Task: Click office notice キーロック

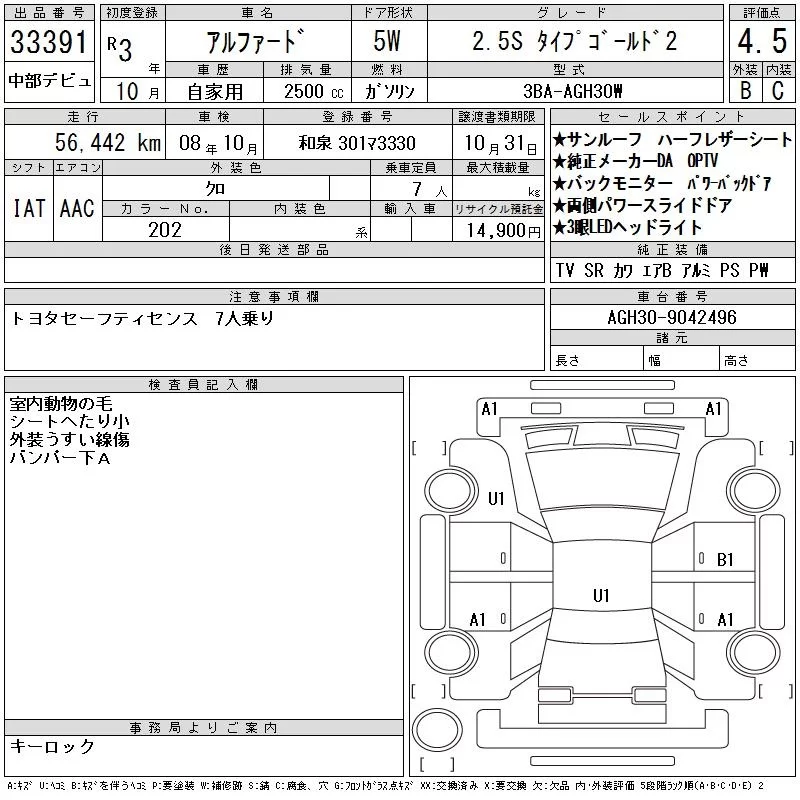Action: 52,746
